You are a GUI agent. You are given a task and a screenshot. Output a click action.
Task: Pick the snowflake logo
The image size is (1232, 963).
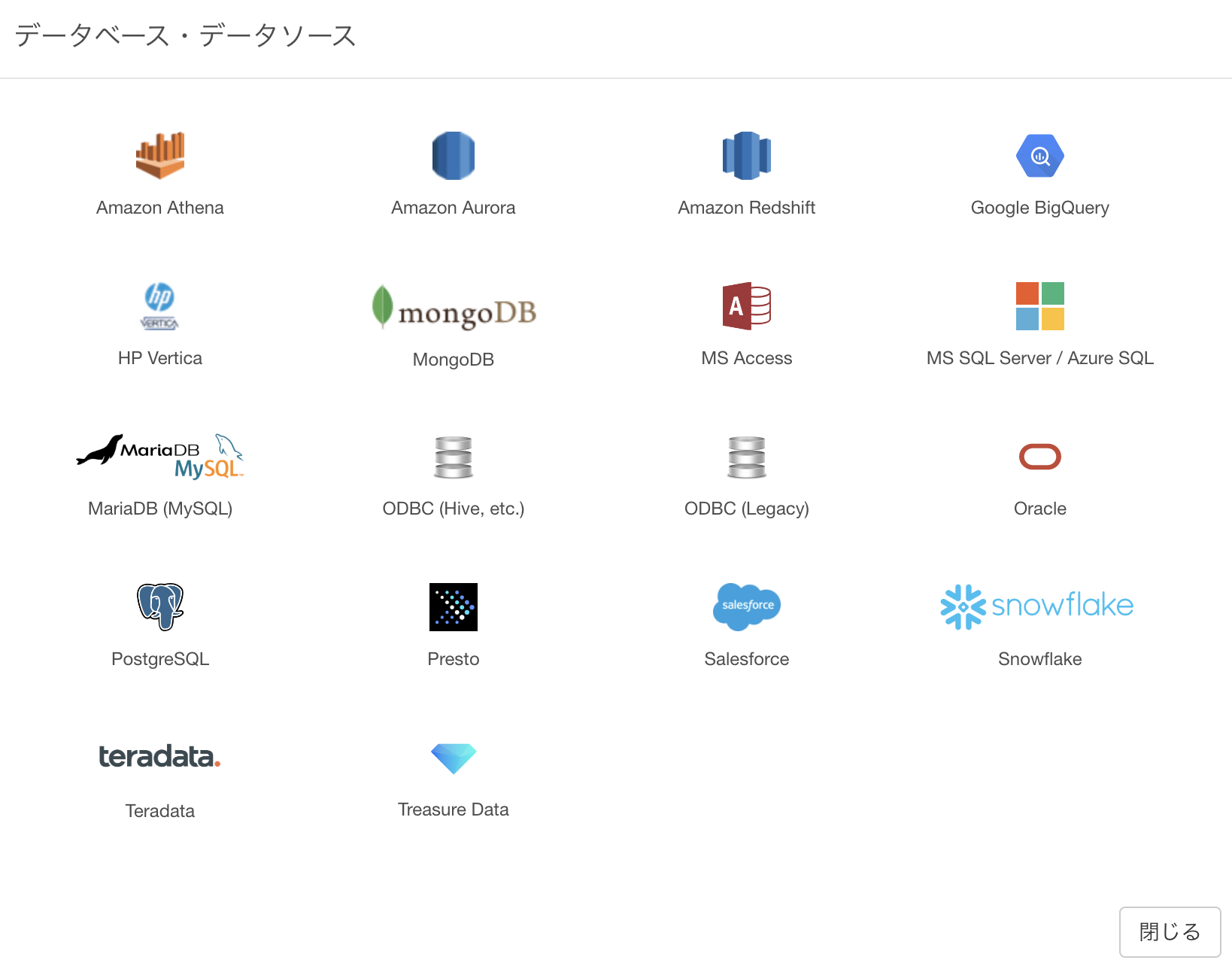click(x=1037, y=606)
